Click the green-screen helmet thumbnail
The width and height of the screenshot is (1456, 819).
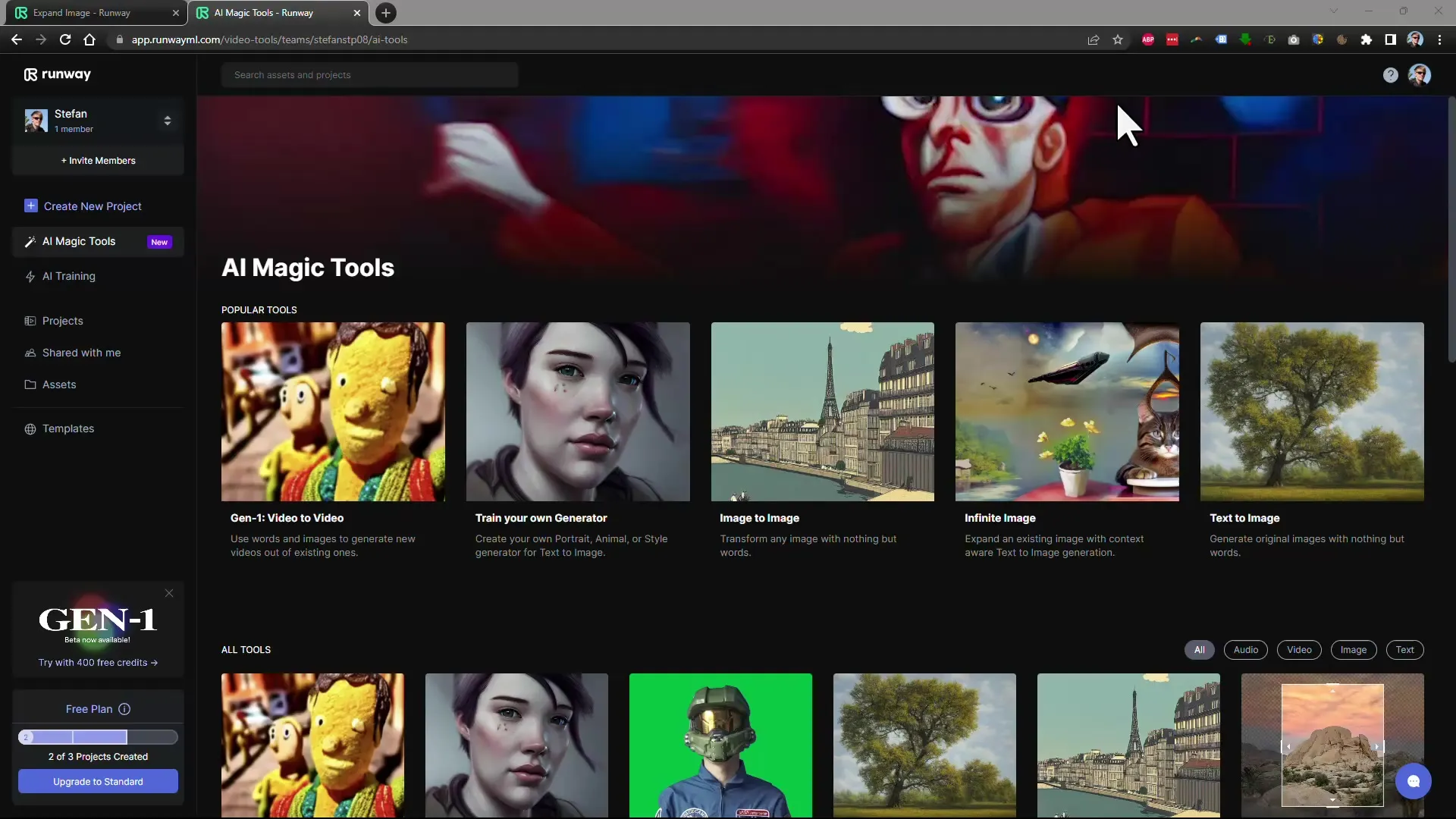[x=720, y=745]
